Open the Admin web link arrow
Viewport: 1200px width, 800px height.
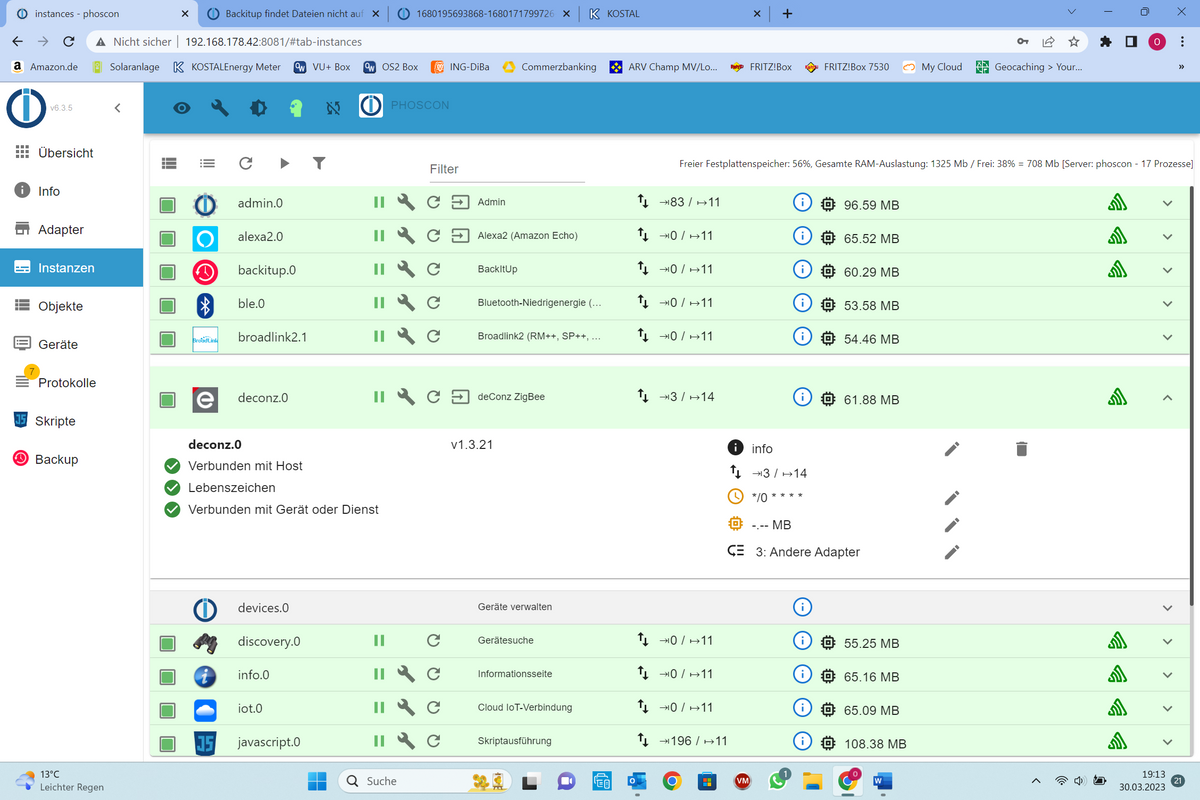[460, 203]
